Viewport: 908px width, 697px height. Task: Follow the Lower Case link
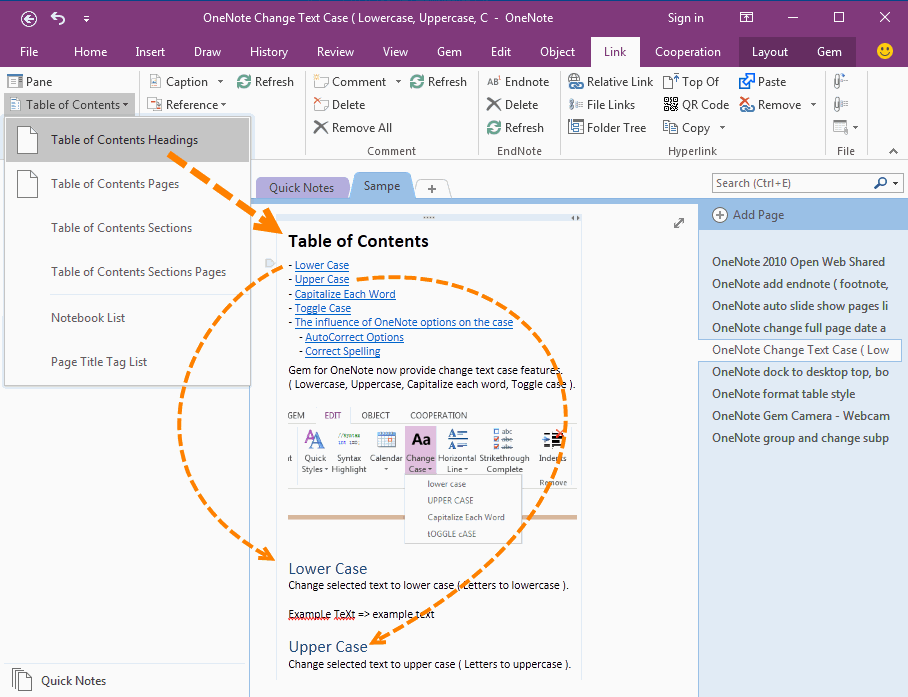pos(321,265)
